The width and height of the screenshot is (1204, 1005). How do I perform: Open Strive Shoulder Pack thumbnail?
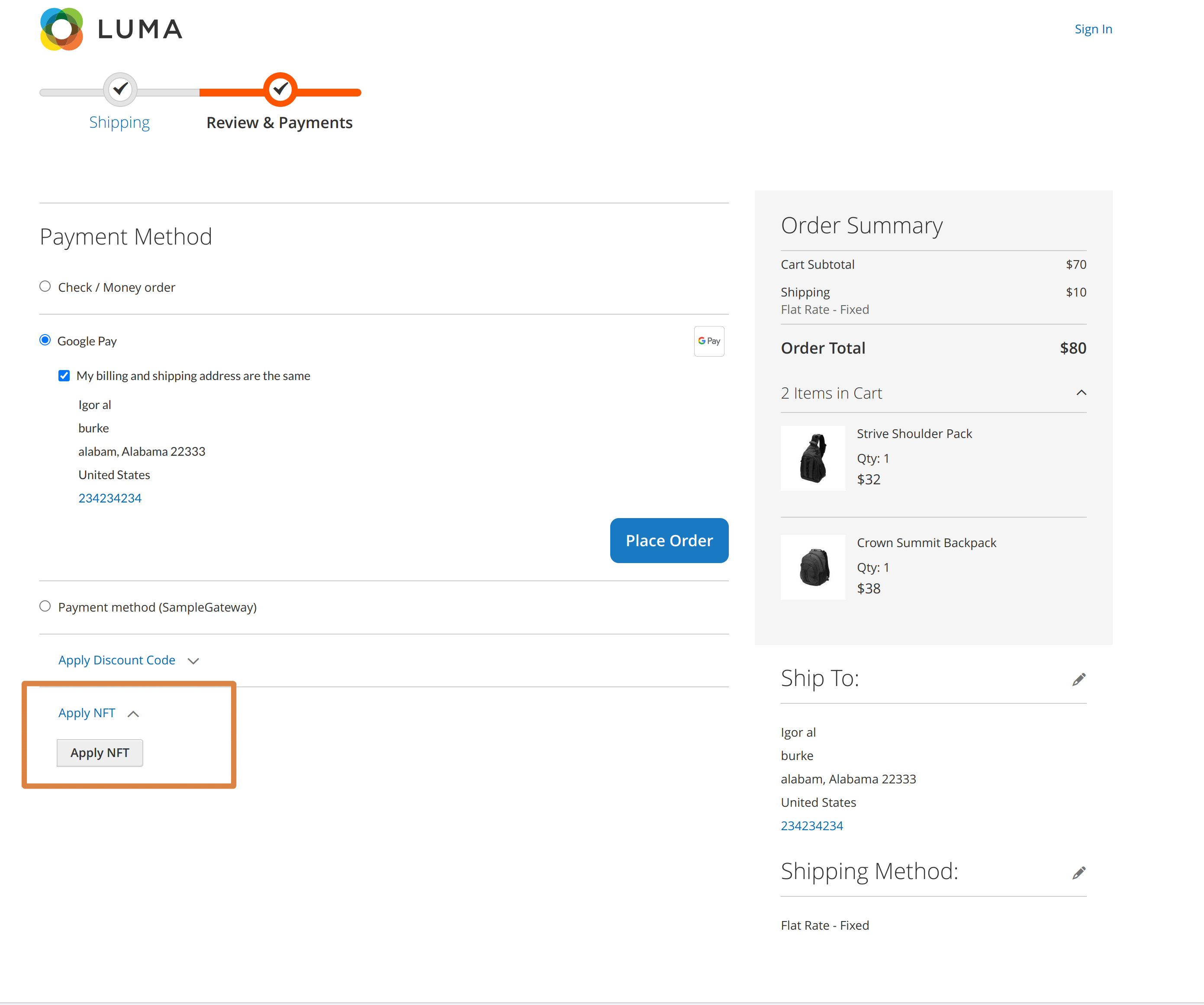pyautogui.click(x=812, y=458)
